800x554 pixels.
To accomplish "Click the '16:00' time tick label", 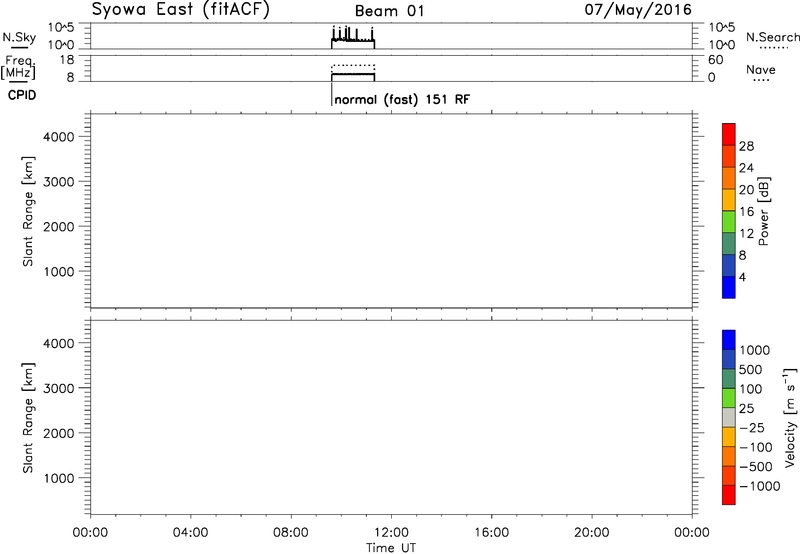I will click(491, 533).
